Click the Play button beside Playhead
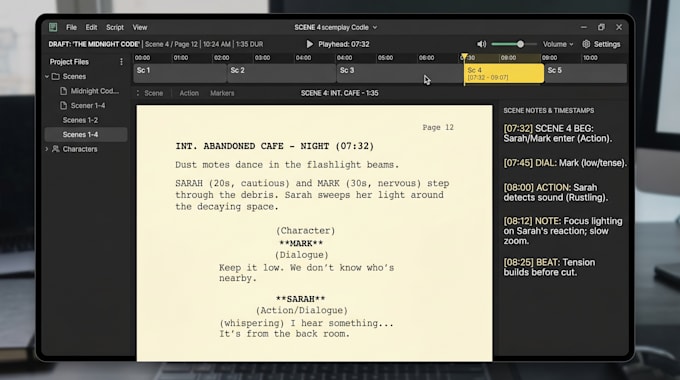680x380 pixels. click(310, 44)
